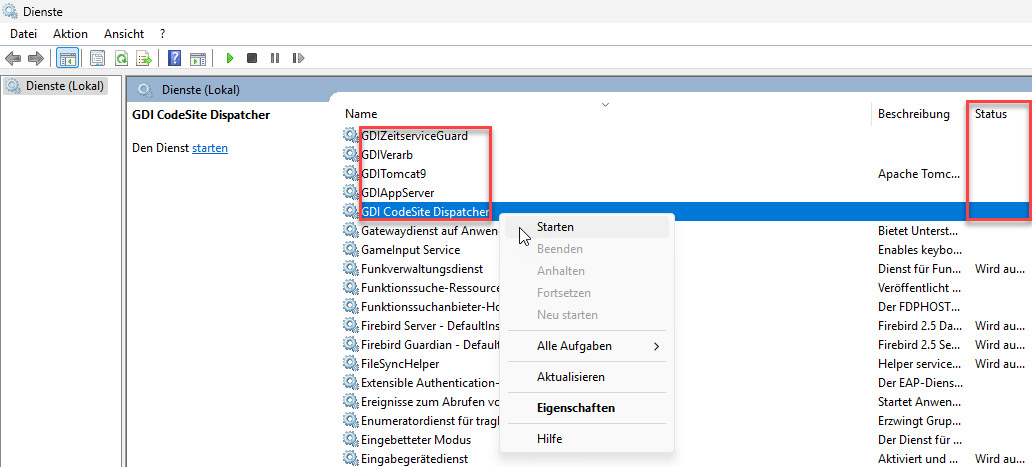Screen dimensions: 1032x467
Task: Select the FileSyncHelper service name
Action: 400,364
